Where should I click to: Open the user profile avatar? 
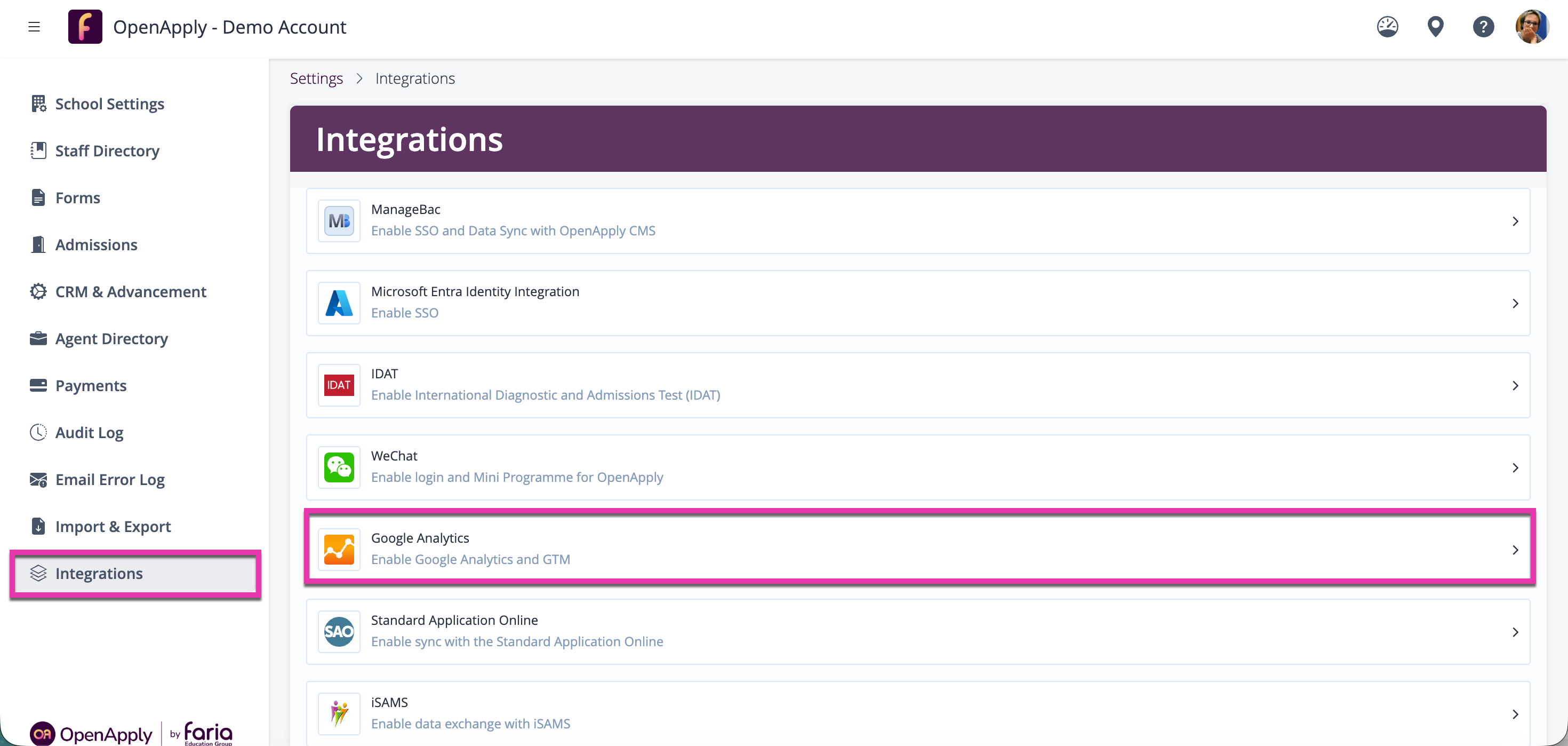tap(1532, 27)
